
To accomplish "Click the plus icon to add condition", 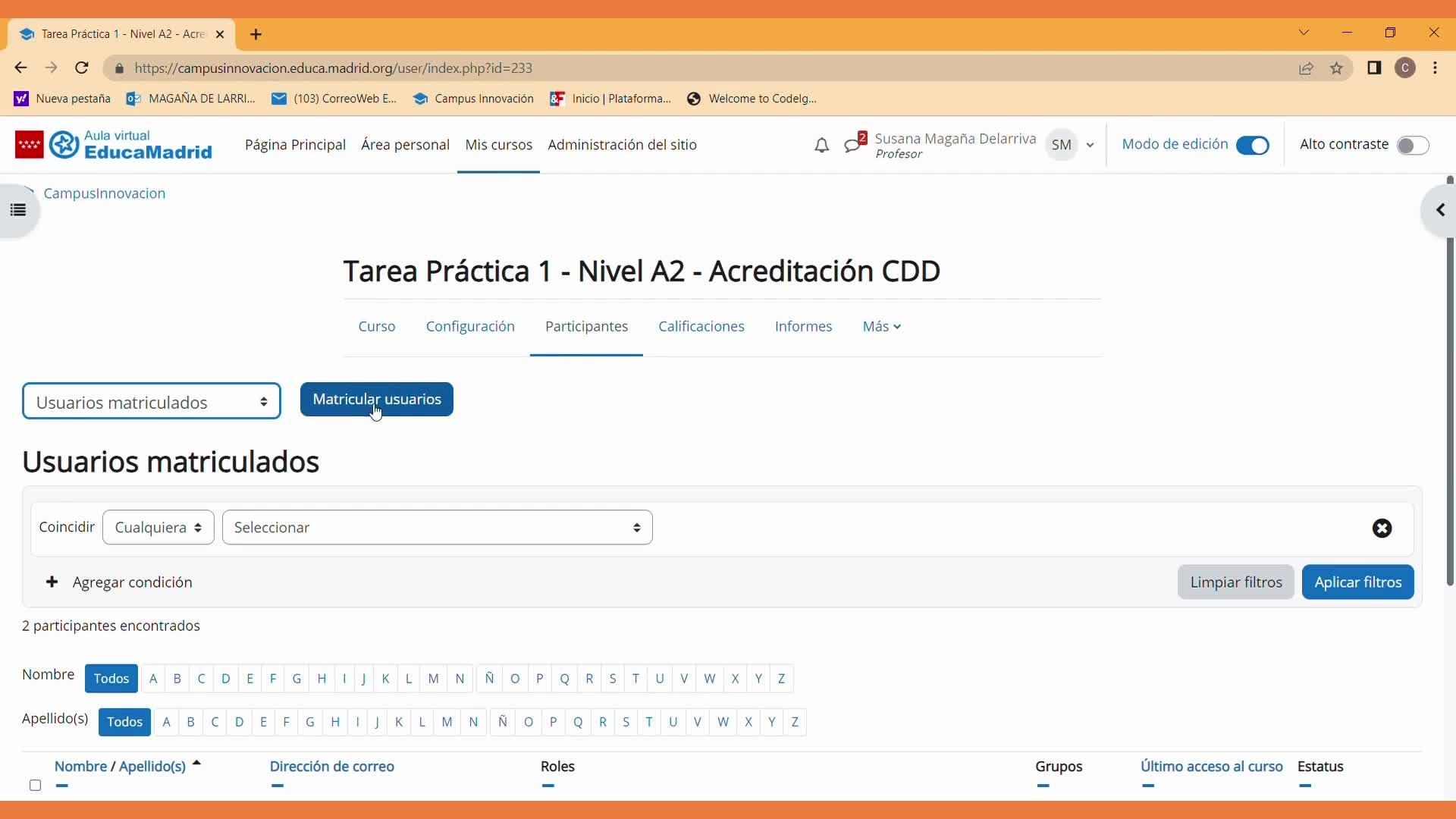I will (52, 582).
